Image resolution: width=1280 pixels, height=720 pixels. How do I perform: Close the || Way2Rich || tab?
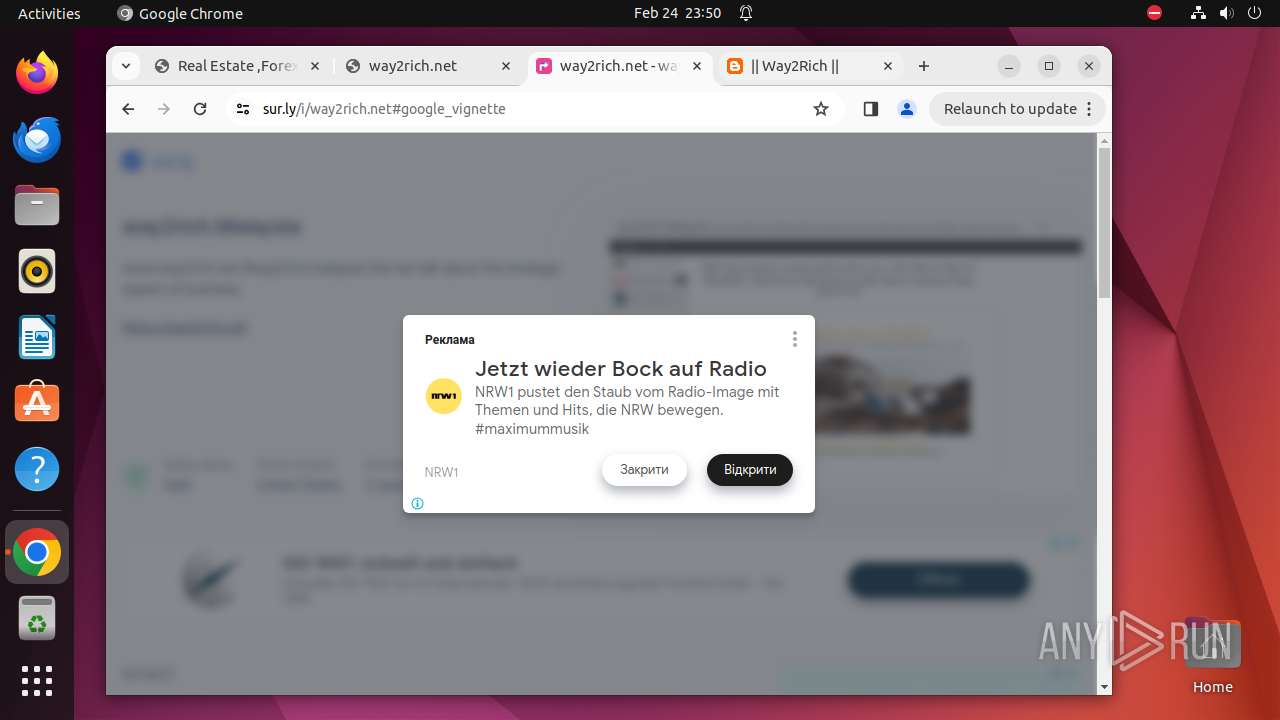coord(887,66)
